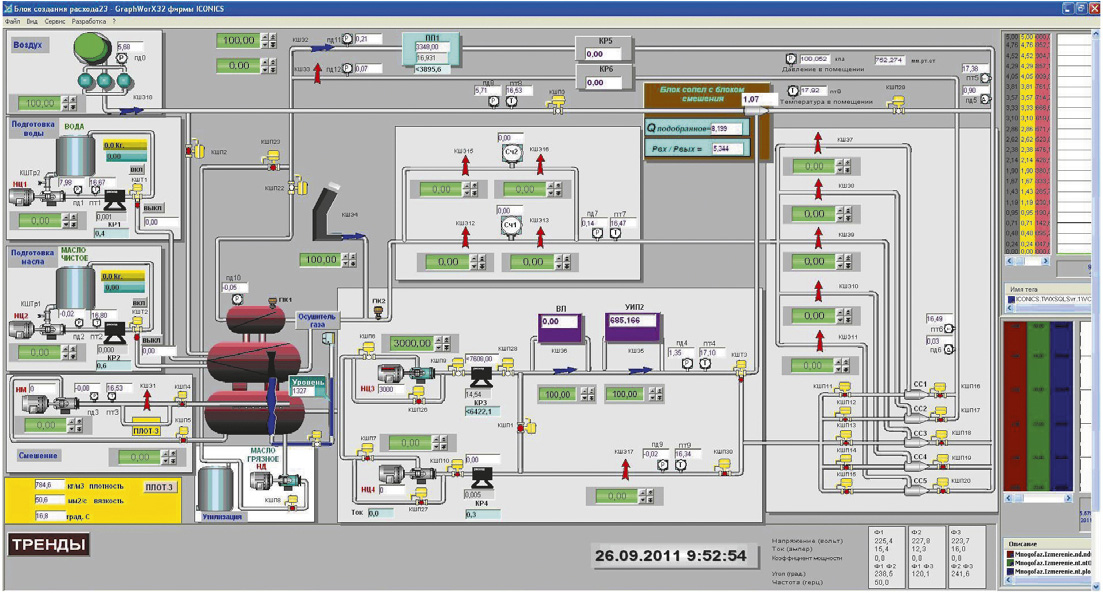Click red legend swatch in Описание list
The width and height of the screenshot is (1103, 593).
(x=1011, y=554)
